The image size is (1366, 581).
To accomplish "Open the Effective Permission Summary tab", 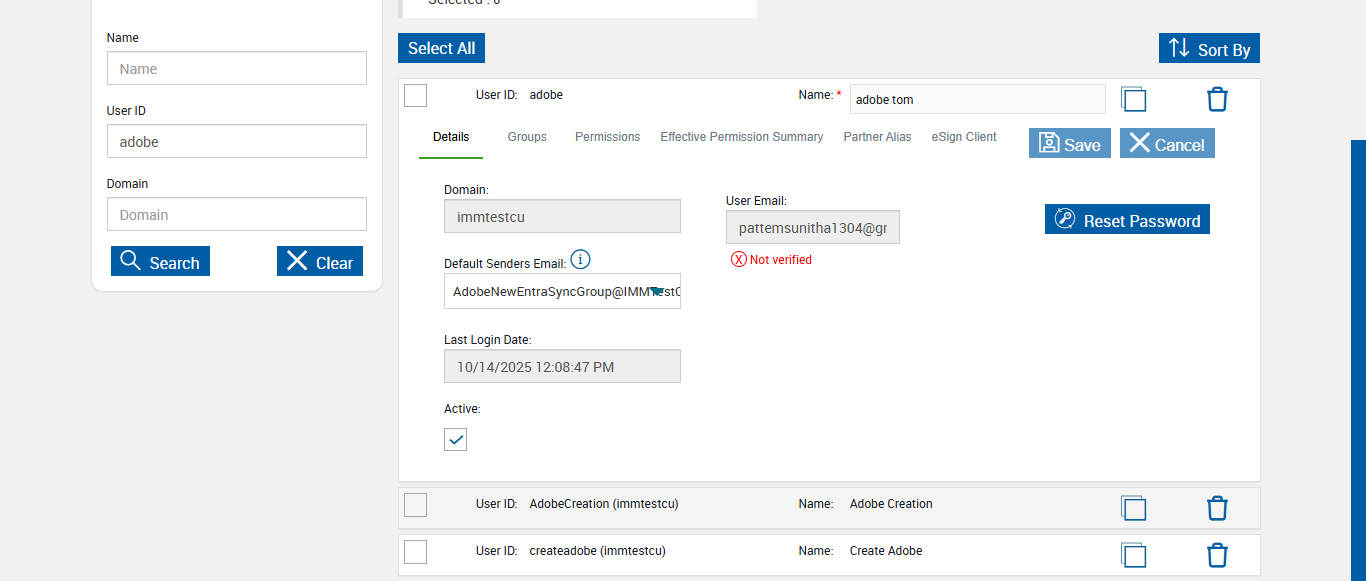I will pos(741,137).
